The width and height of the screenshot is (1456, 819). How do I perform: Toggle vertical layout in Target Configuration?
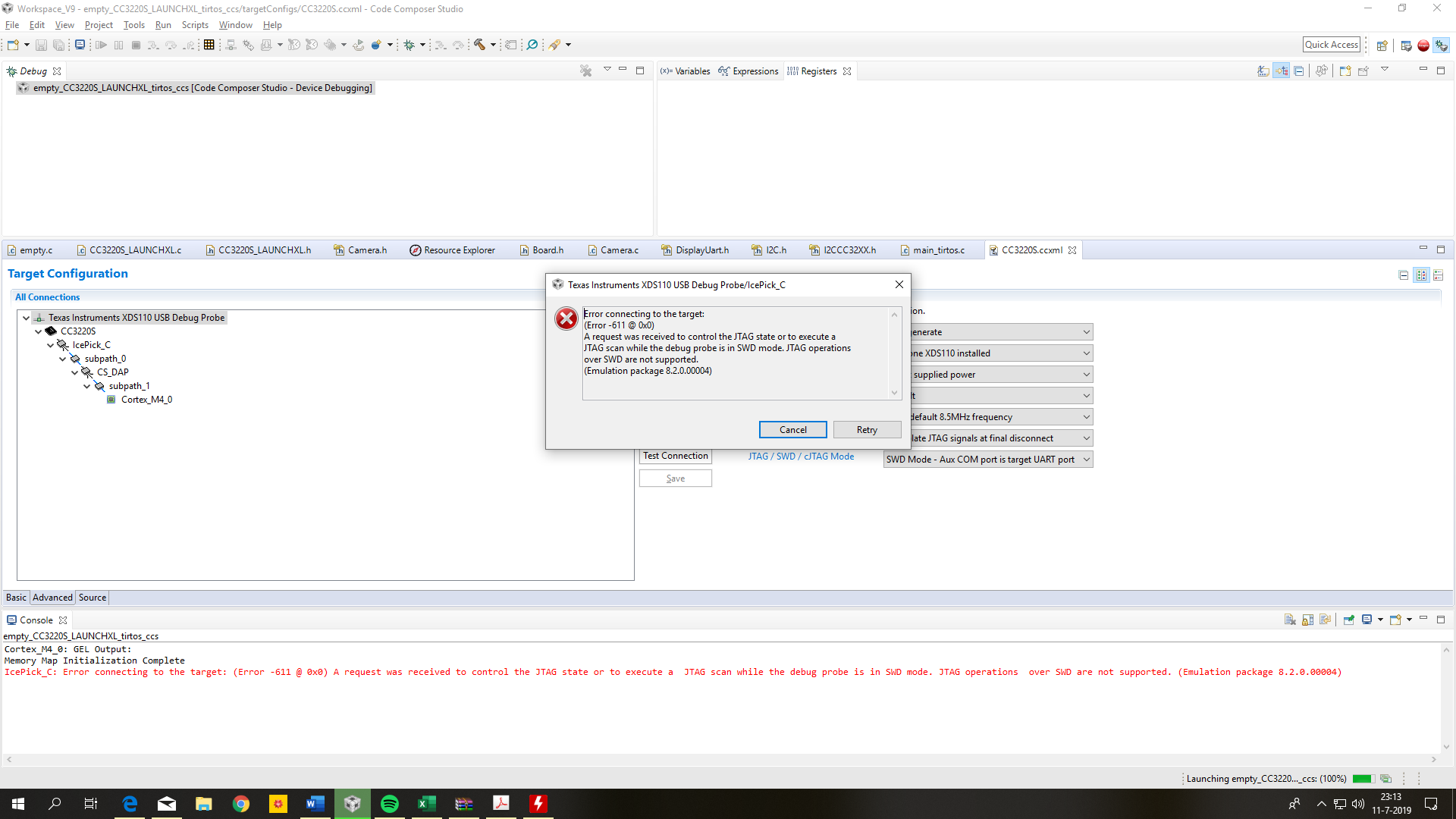(1438, 275)
